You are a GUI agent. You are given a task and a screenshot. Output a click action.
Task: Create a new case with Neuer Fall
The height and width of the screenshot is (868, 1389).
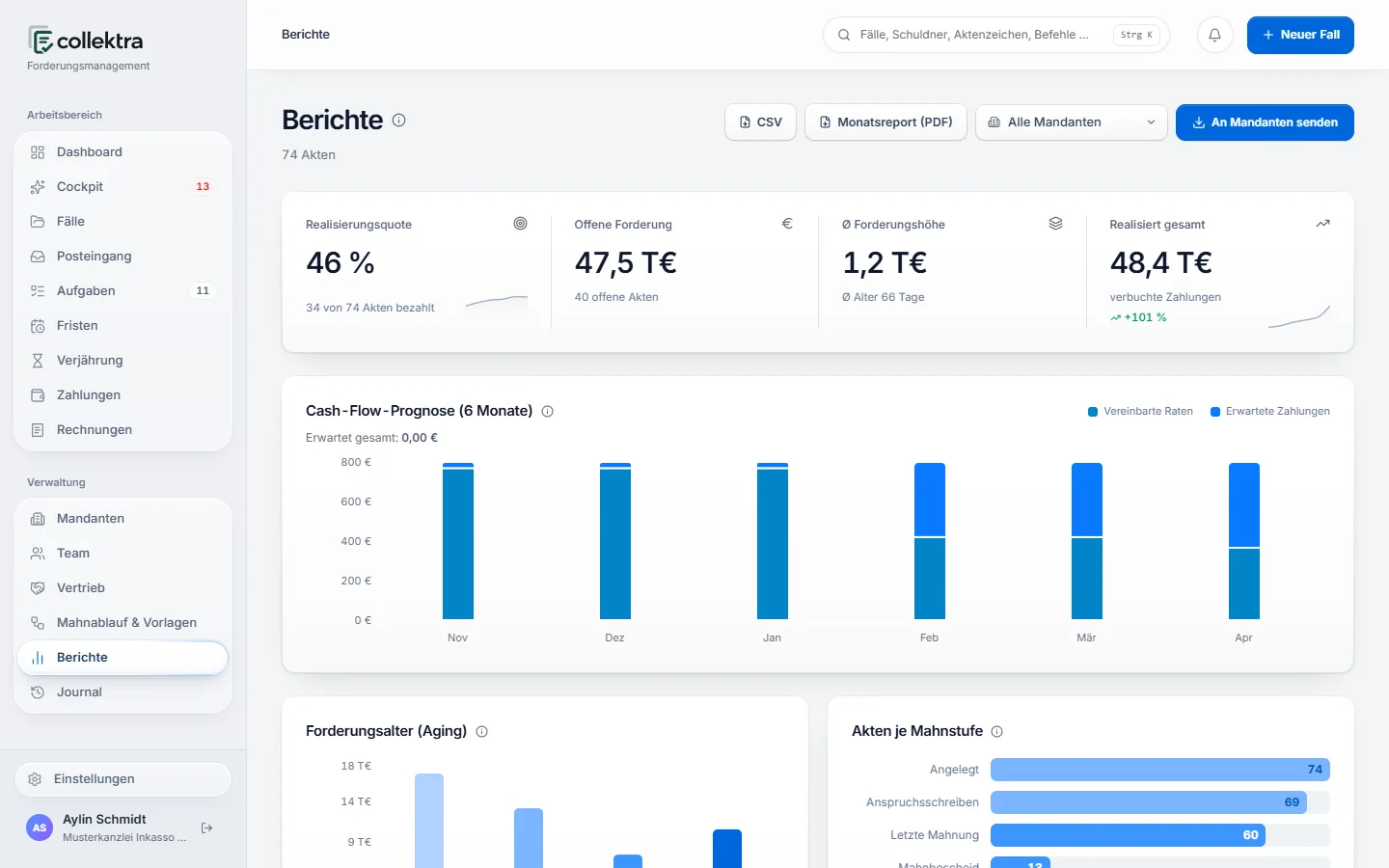[1300, 35]
